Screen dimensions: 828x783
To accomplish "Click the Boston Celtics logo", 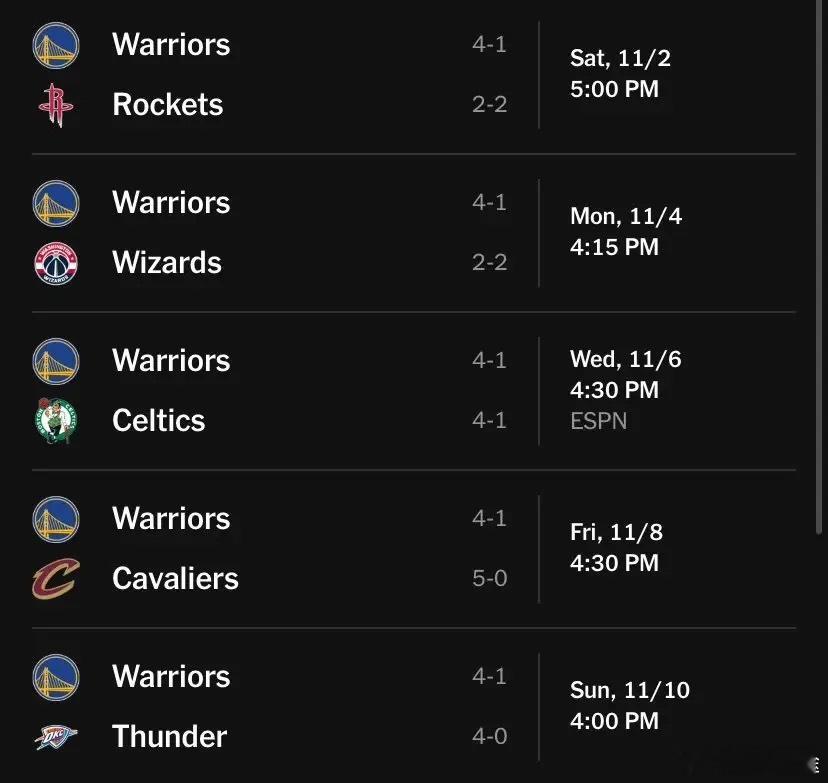I will point(56,421).
